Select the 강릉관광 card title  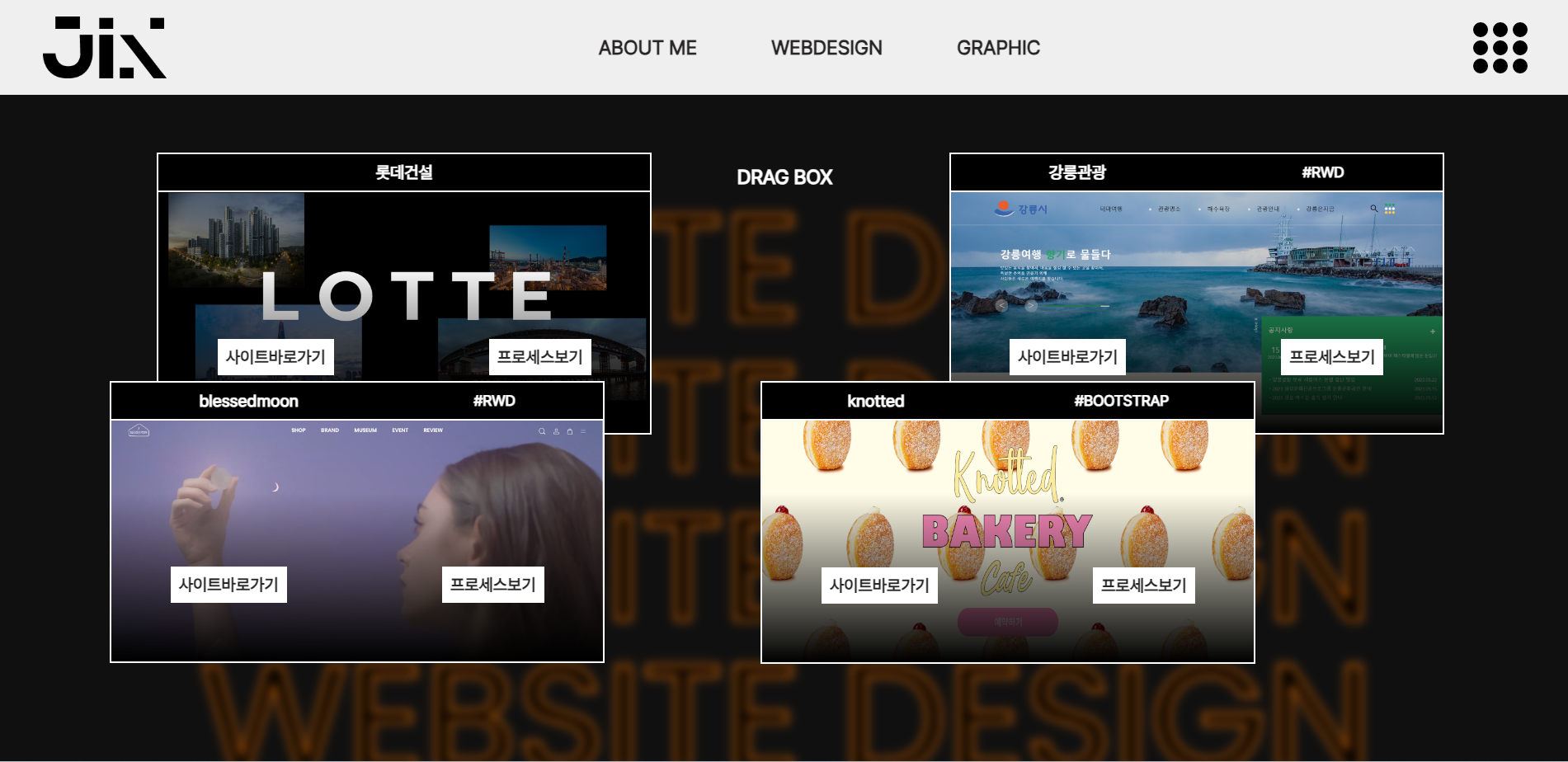point(1077,172)
